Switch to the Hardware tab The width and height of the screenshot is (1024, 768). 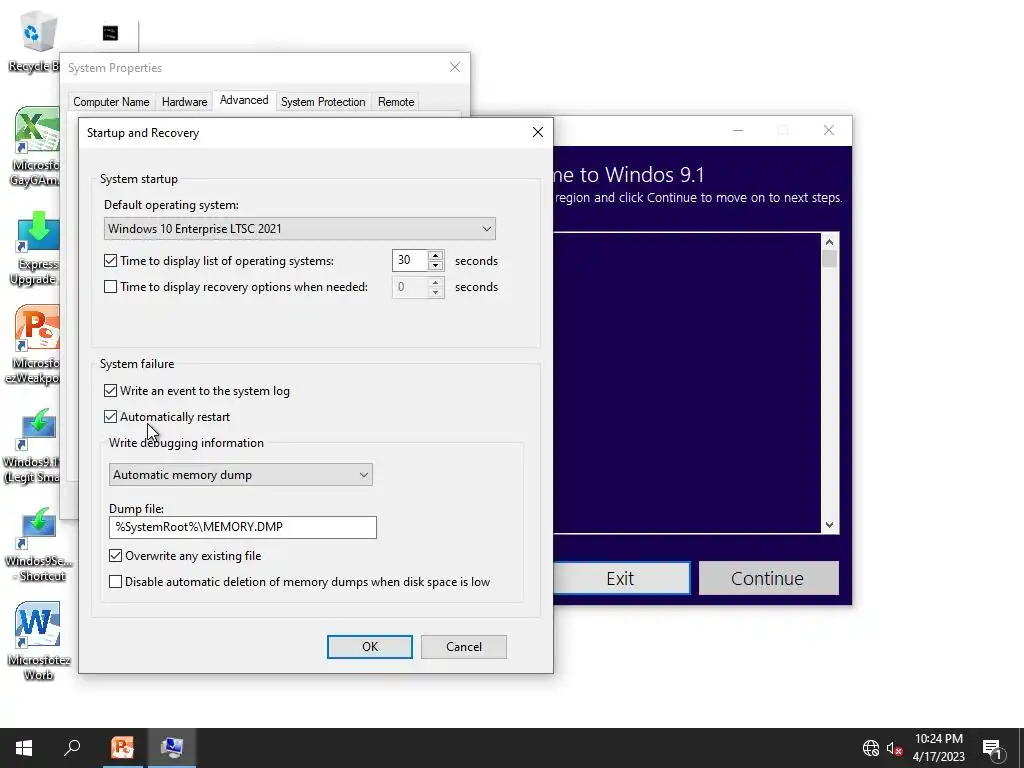click(x=184, y=102)
